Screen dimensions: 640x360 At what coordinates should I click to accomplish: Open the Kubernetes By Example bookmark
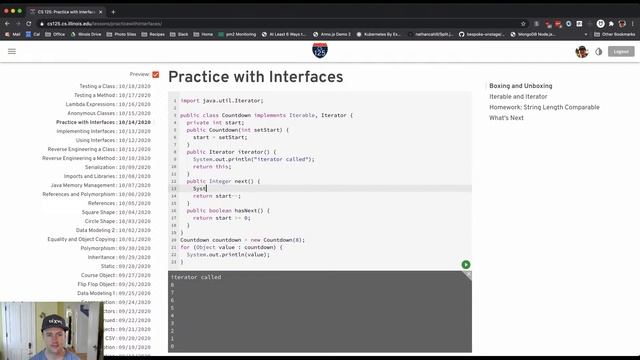coord(378,34)
